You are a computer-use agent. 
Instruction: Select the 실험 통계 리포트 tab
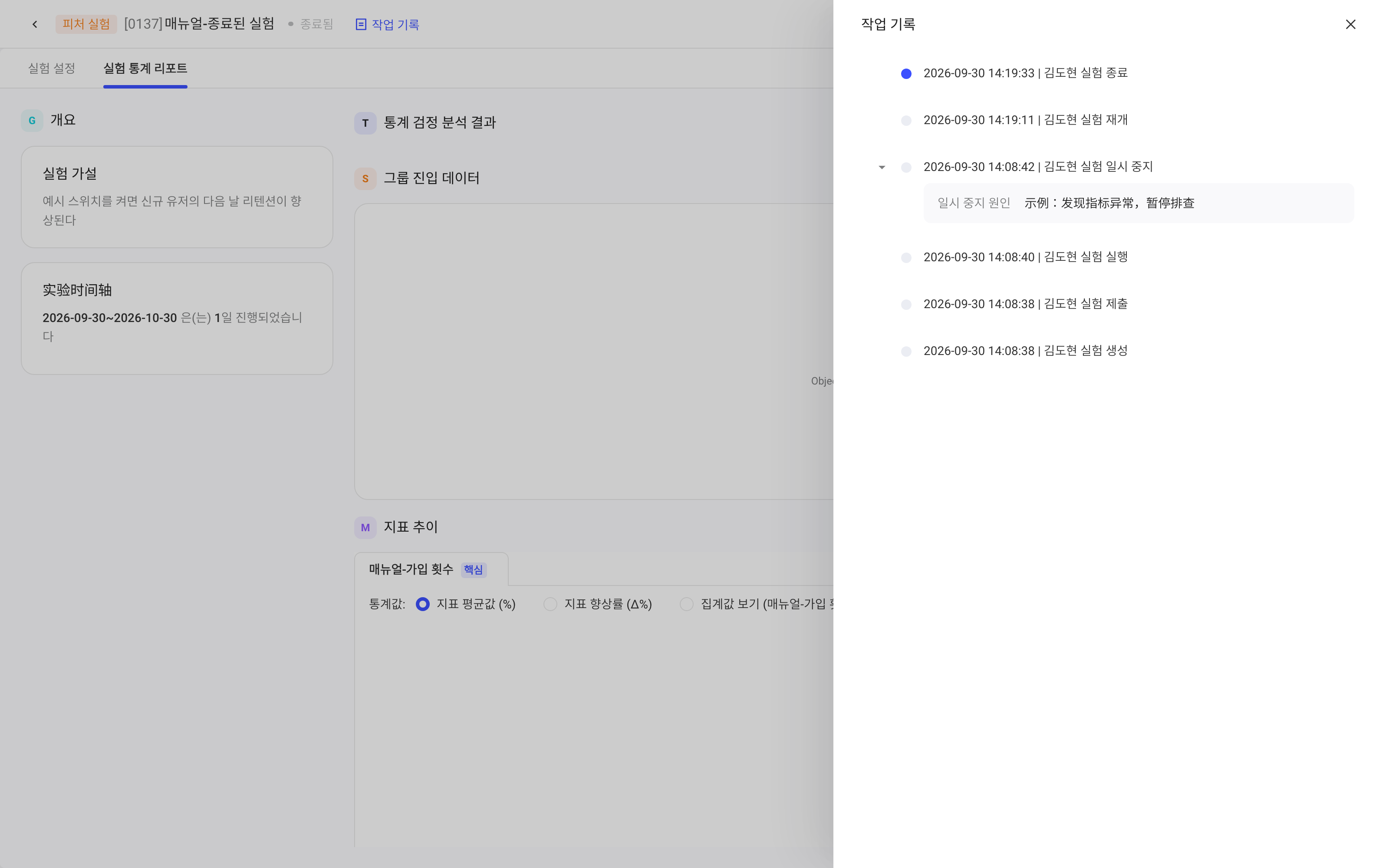click(145, 68)
